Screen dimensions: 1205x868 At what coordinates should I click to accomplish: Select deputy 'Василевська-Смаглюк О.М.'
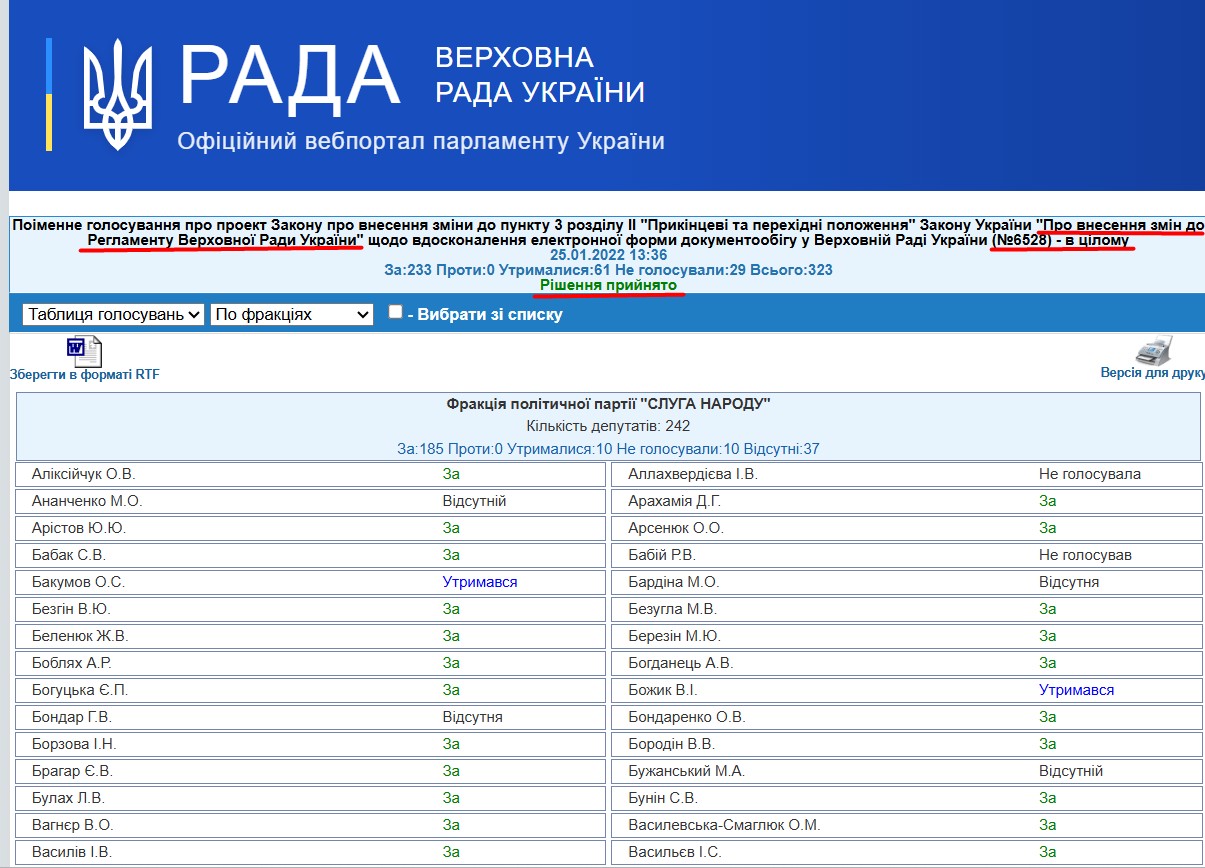(x=724, y=825)
